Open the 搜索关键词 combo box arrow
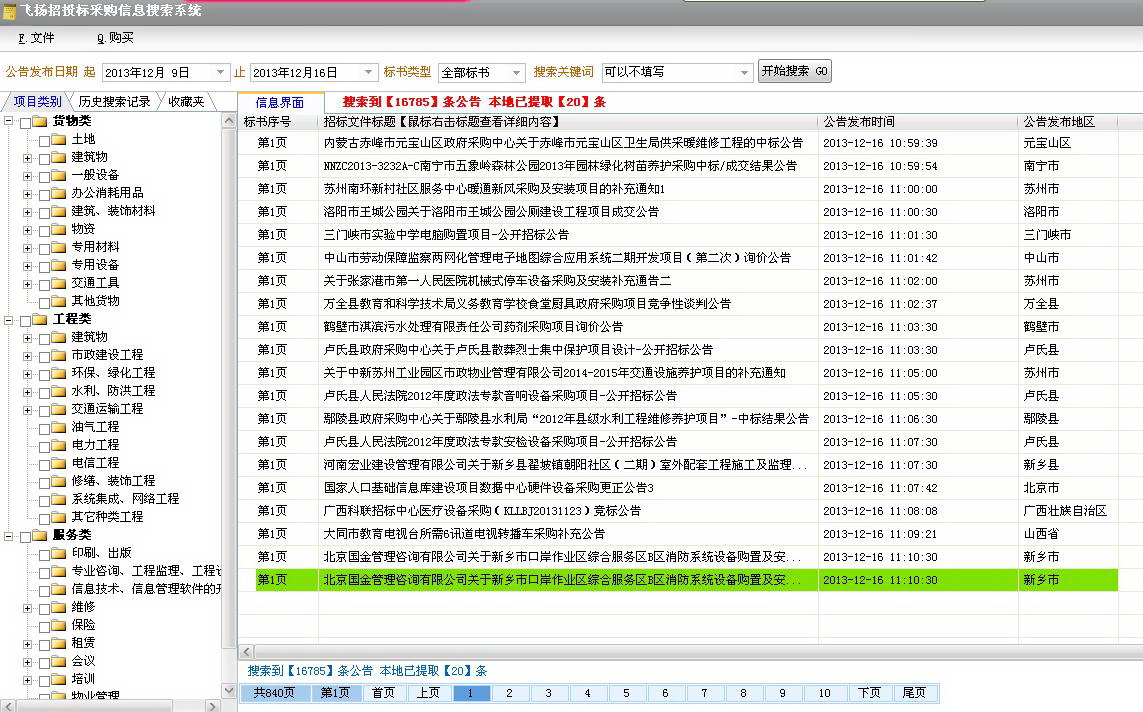 coord(744,72)
